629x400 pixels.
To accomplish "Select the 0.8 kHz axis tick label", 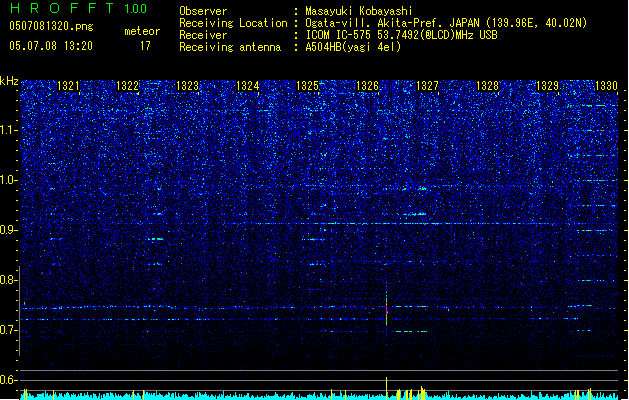I will click(9, 280).
